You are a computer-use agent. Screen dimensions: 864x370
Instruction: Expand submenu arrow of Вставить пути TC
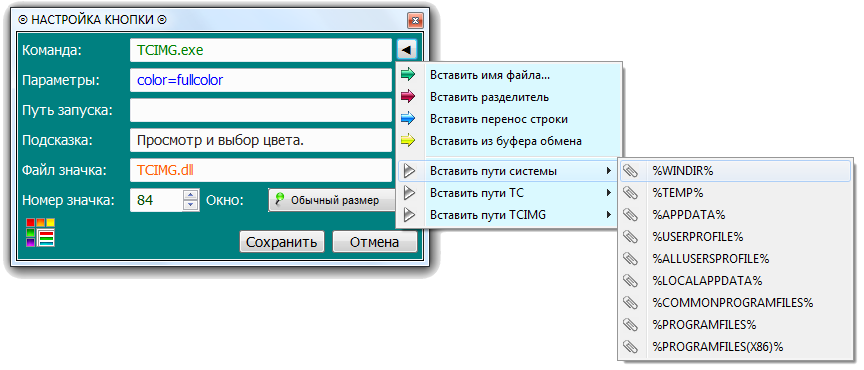609,193
